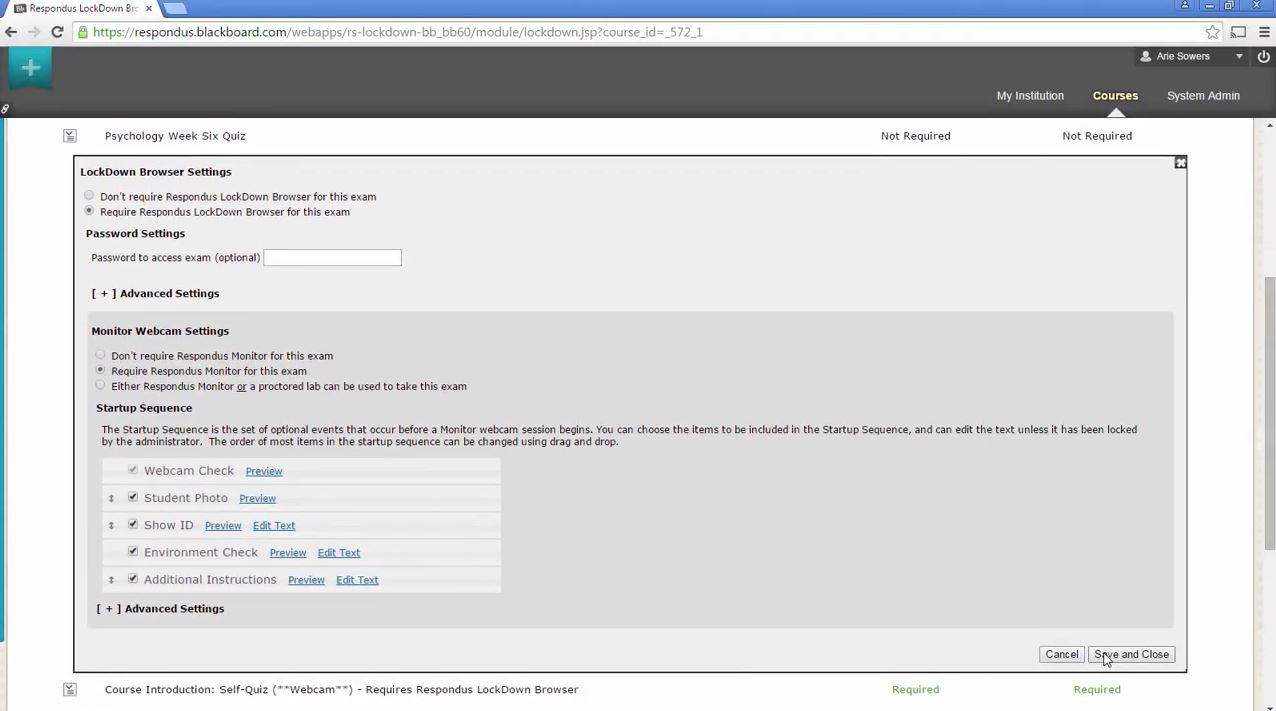1276x711 pixels.
Task: Click the small link icon at left edge
Action: point(5,109)
